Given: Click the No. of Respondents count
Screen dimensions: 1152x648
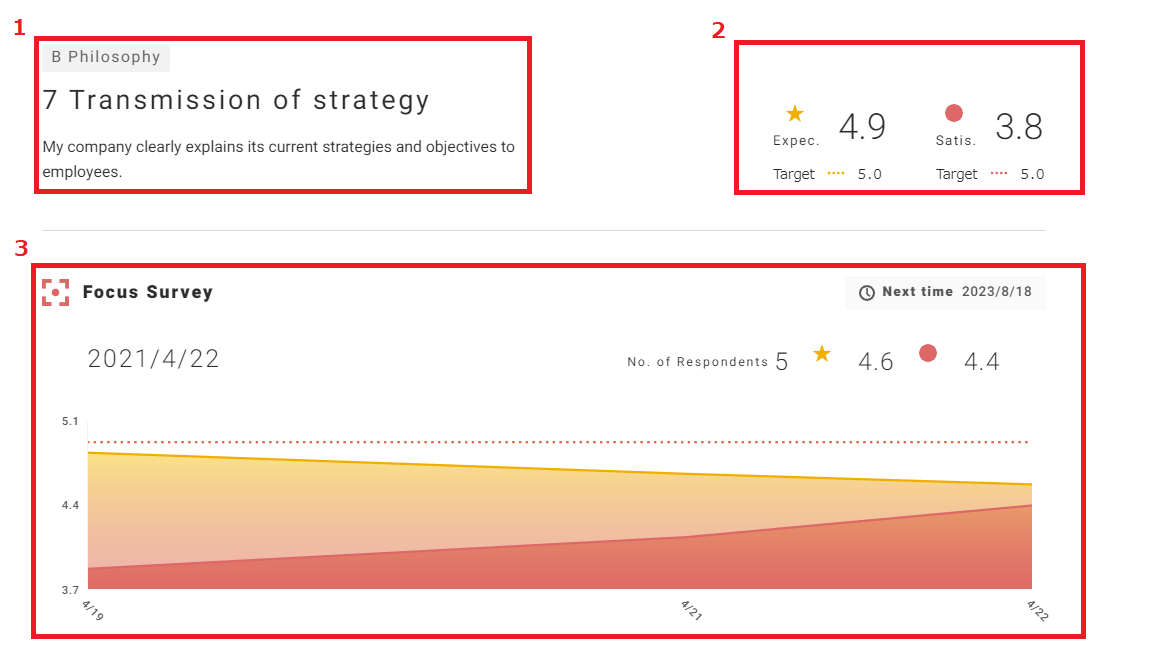Looking at the screenshot, I should (781, 362).
